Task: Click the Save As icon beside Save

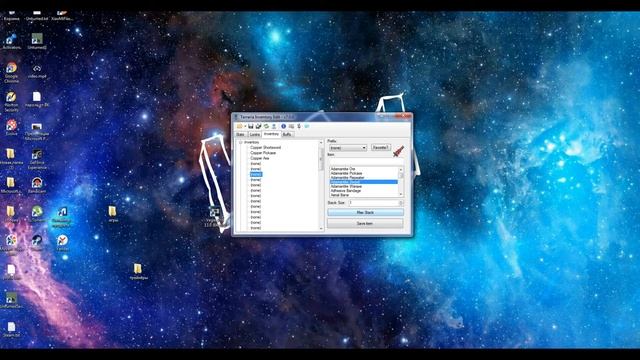Action: tap(258, 127)
